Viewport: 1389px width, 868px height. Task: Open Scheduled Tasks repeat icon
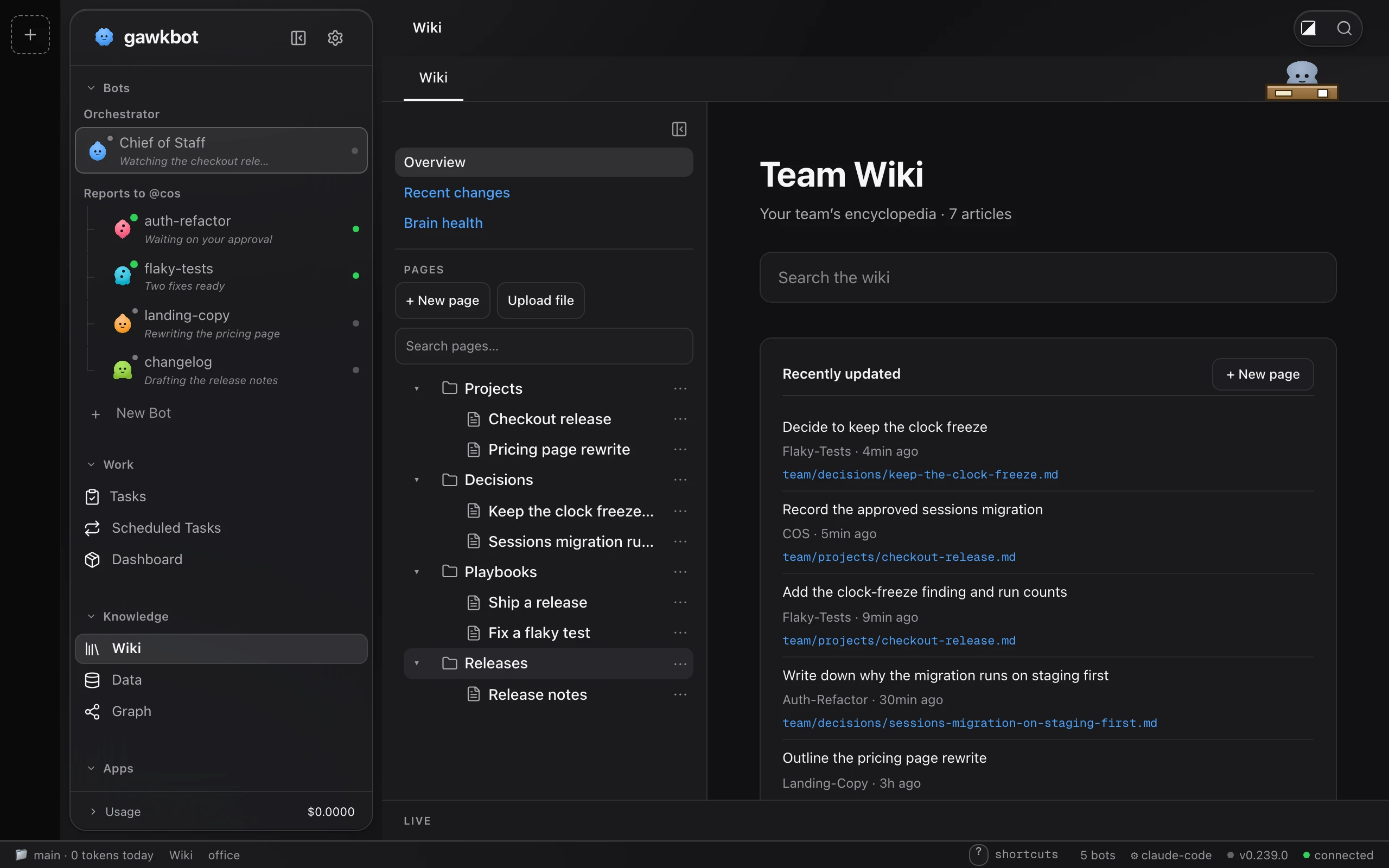coord(92,528)
